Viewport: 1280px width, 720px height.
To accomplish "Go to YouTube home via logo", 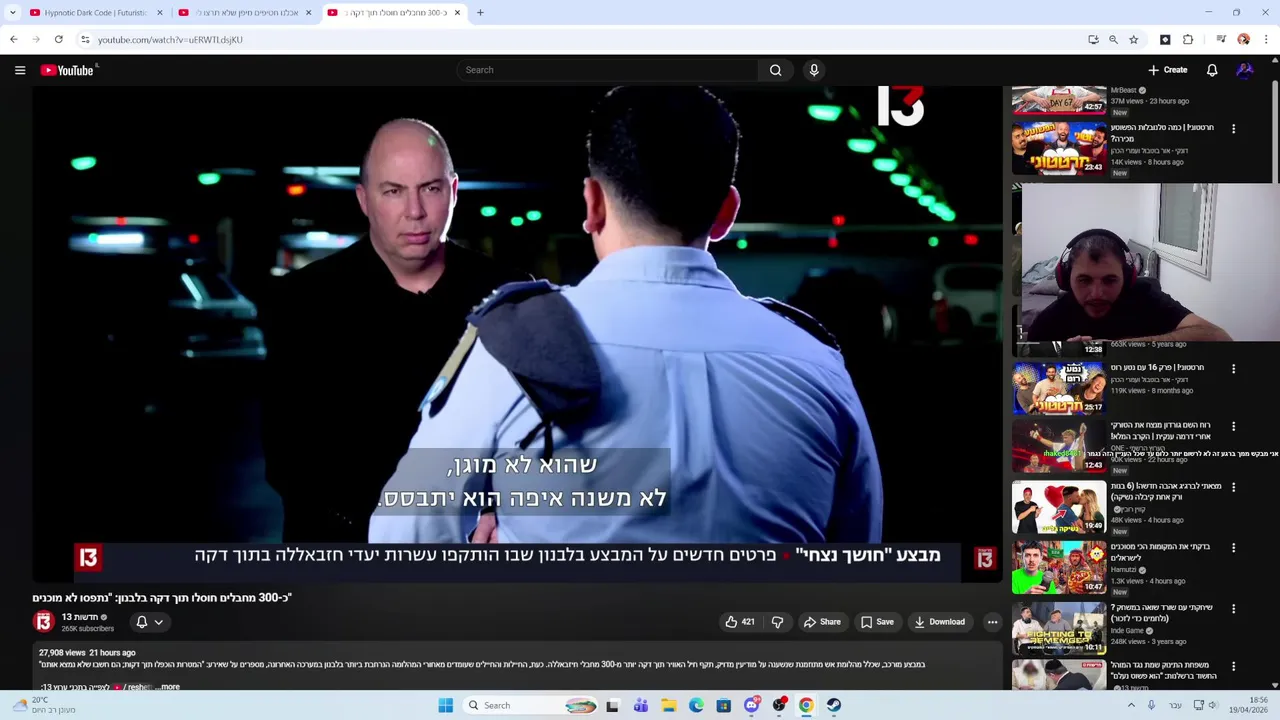I will (67, 70).
